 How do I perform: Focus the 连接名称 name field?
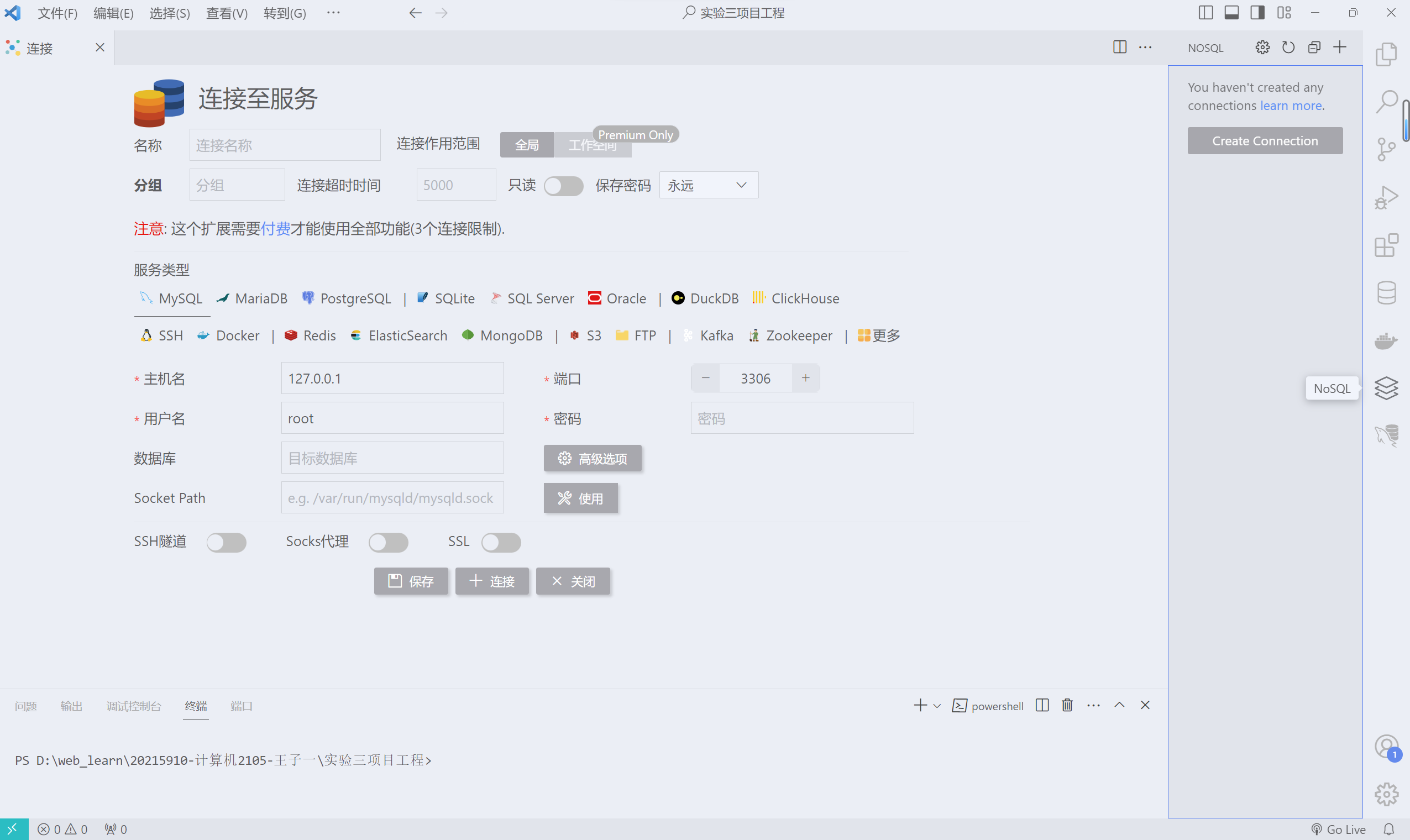tap(285, 145)
